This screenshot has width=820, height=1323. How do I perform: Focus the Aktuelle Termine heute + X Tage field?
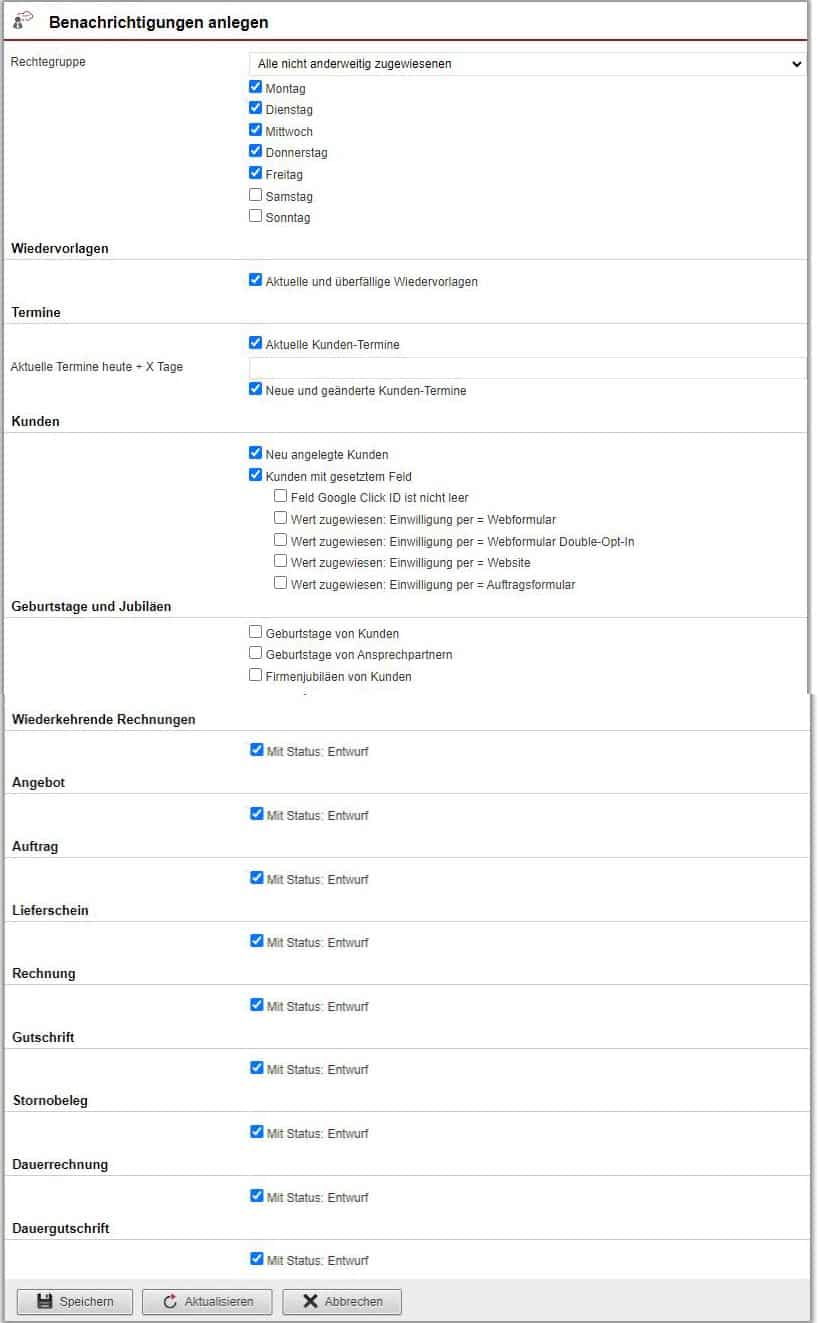[527, 368]
